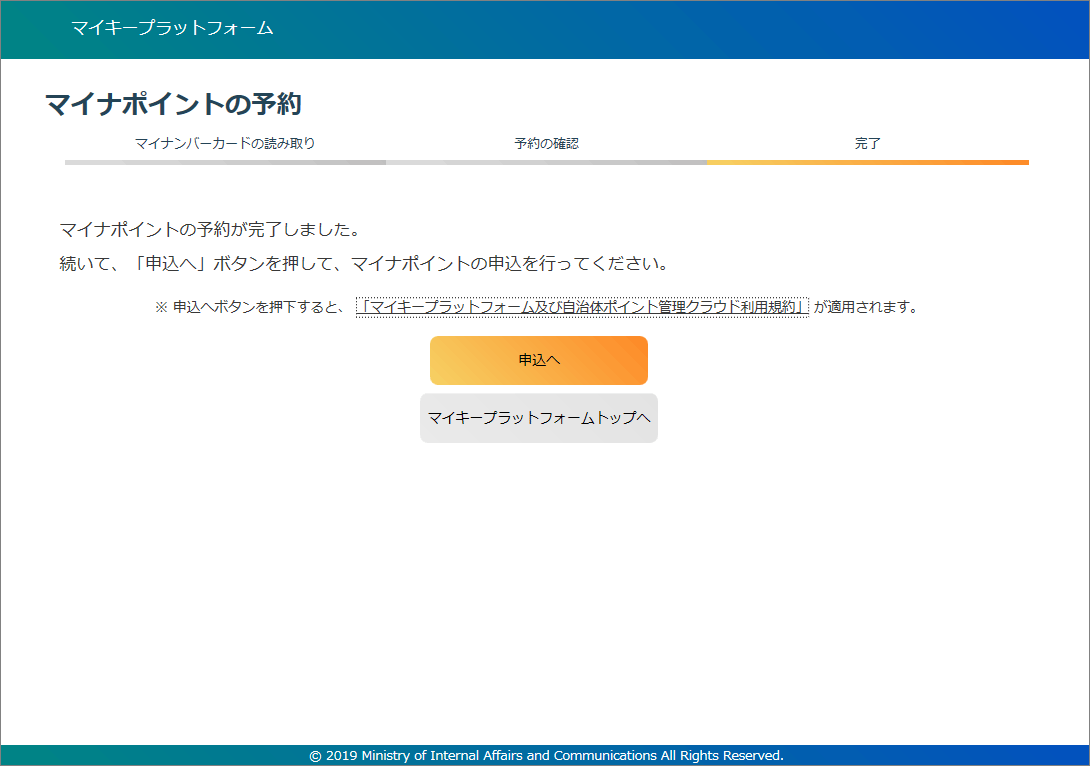The height and width of the screenshot is (766, 1090).
Task: Click the マイキープラットフォーム header title
Action: [x=172, y=28]
